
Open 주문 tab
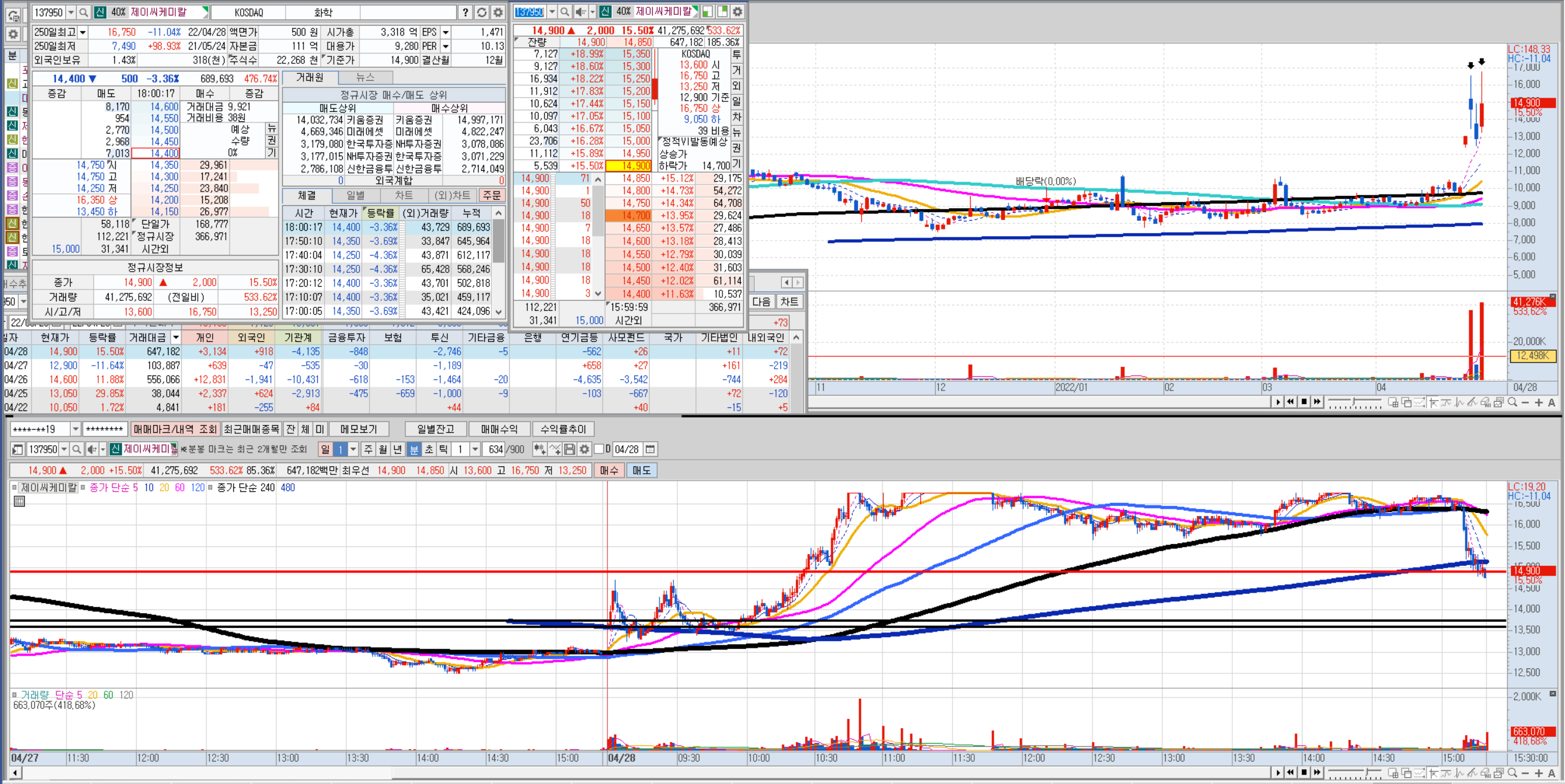492,195
